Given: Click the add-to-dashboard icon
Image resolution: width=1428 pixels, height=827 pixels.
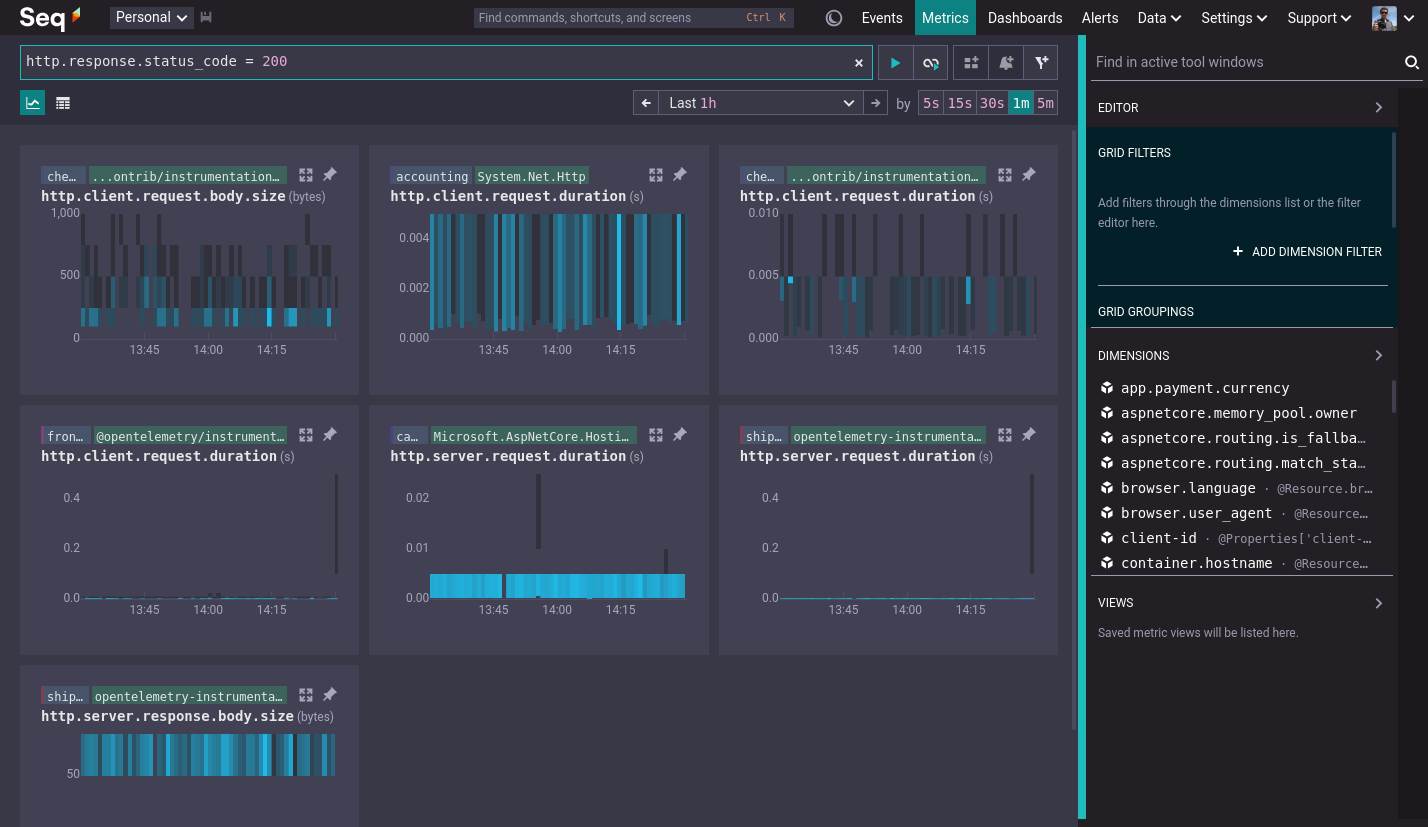Looking at the screenshot, I should (971, 63).
